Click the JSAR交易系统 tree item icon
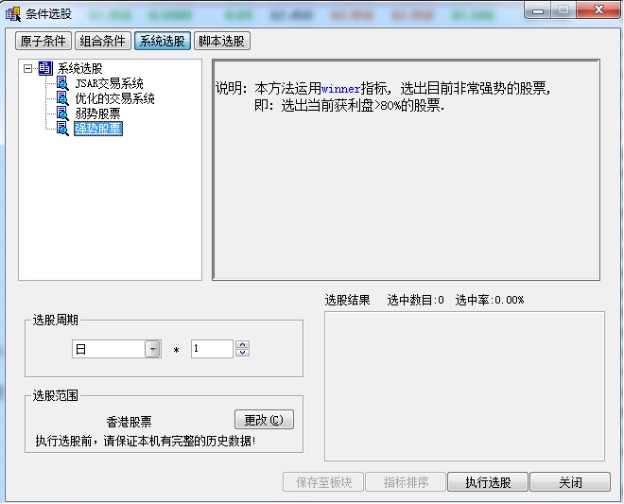 tap(63, 84)
